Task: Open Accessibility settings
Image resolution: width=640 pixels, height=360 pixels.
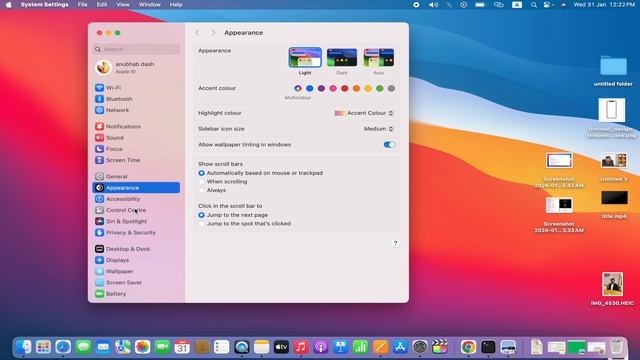Action: (136, 199)
